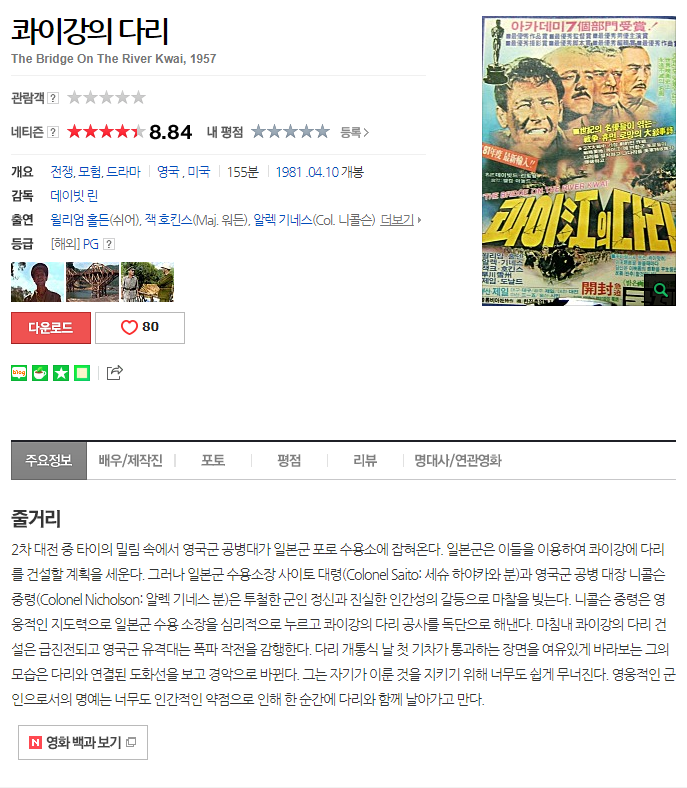The image size is (687, 788).
Task: Expand cast list with 더보기
Action: coord(401,220)
